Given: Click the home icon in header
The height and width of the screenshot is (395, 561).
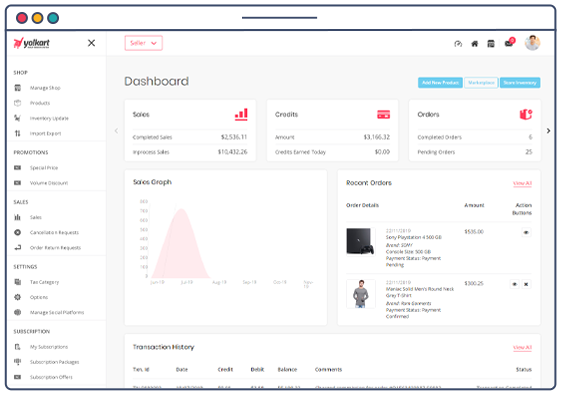Looking at the screenshot, I should coord(474,44).
